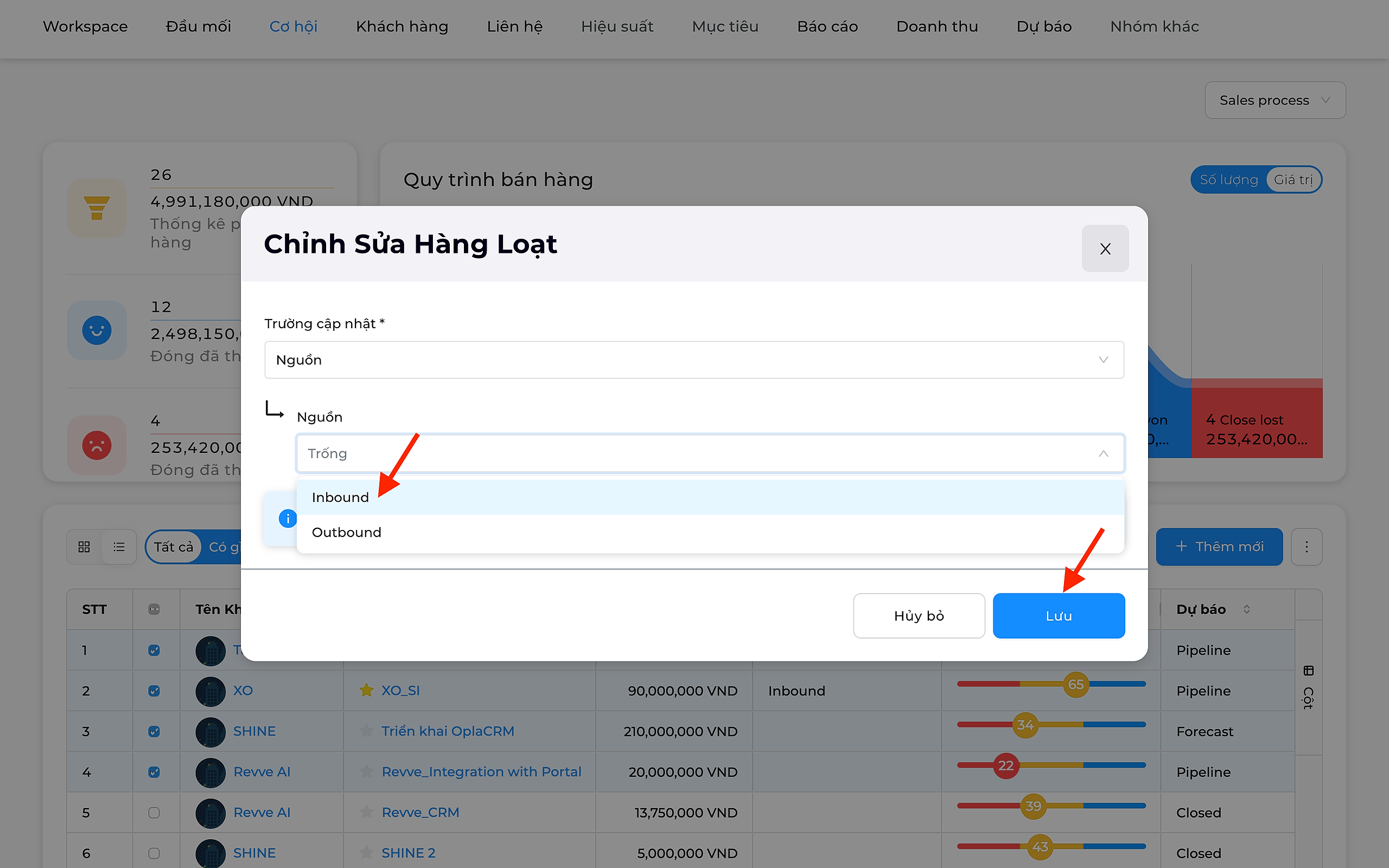Click the SHINE avatar in row 6
1389x868 pixels.
(x=211, y=854)
